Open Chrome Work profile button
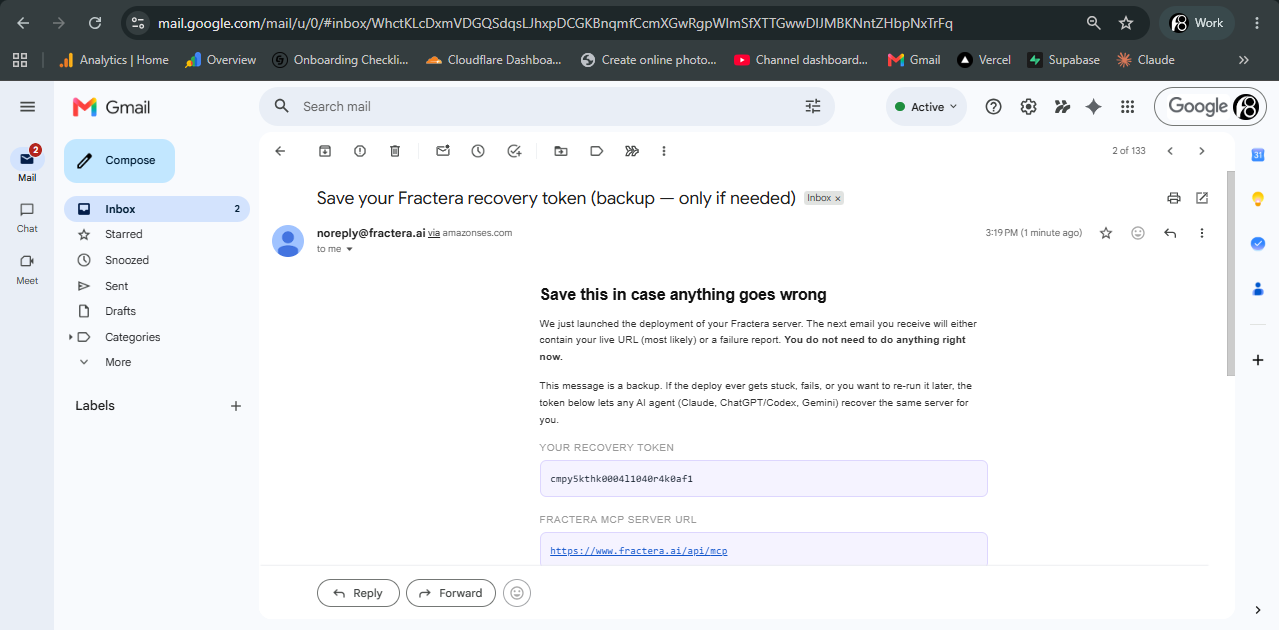 (x=1196, y=23)
